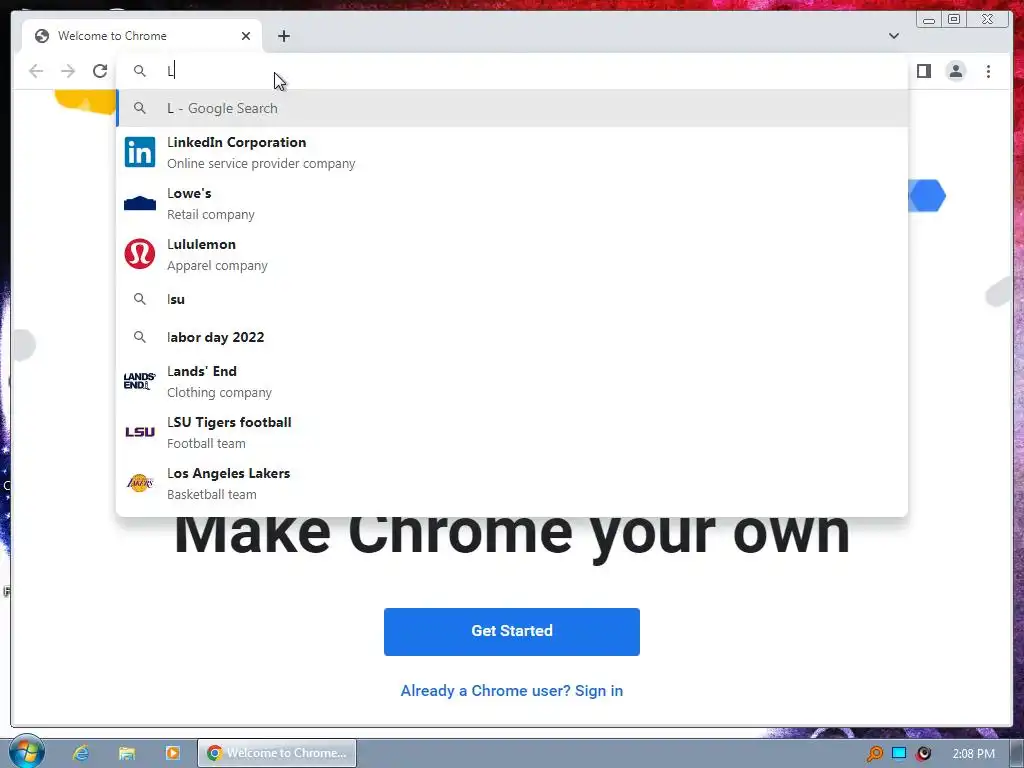
Task: Close the Welcome to Chrome tab
Action: coord(246,36)
